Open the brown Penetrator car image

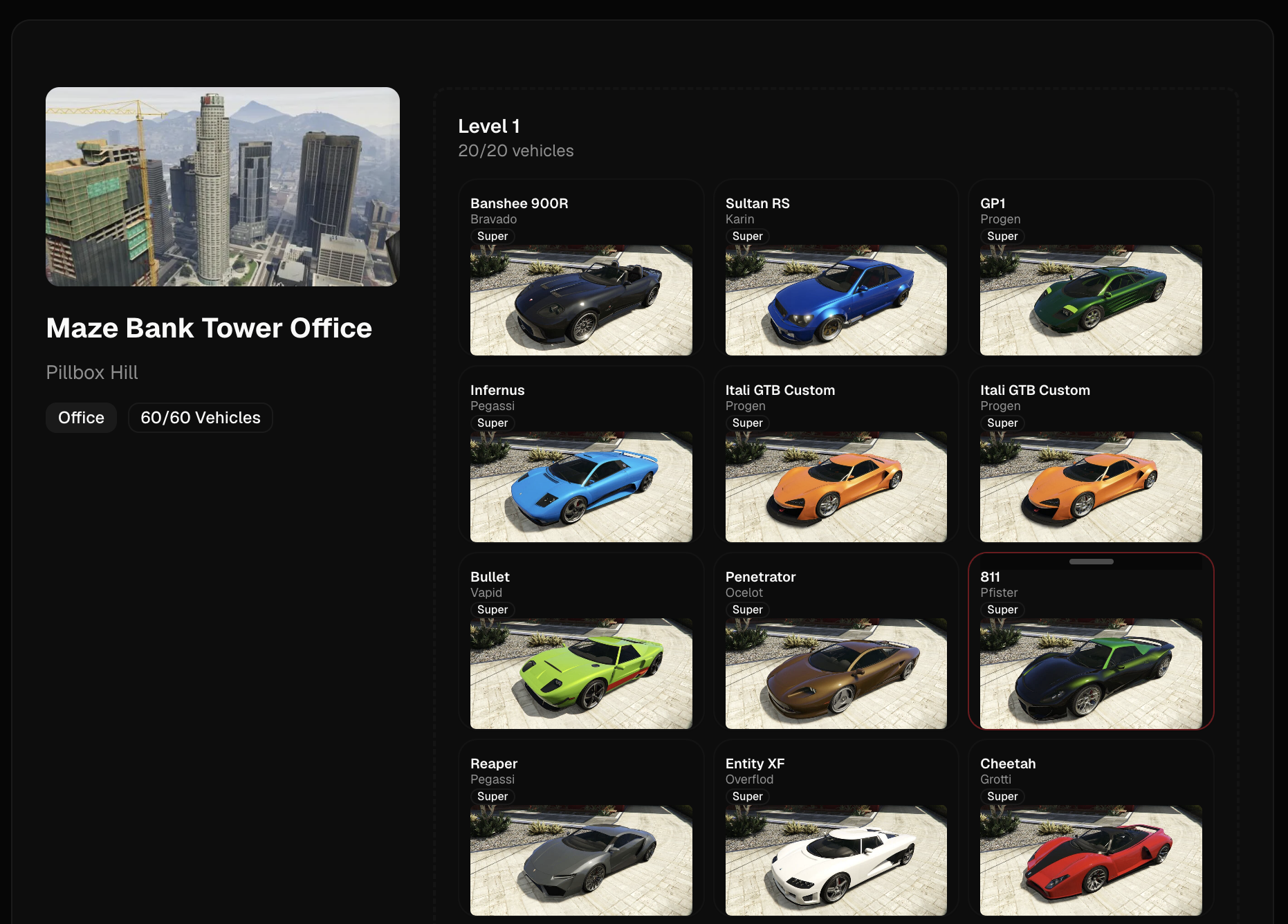(x=836, y=674)
